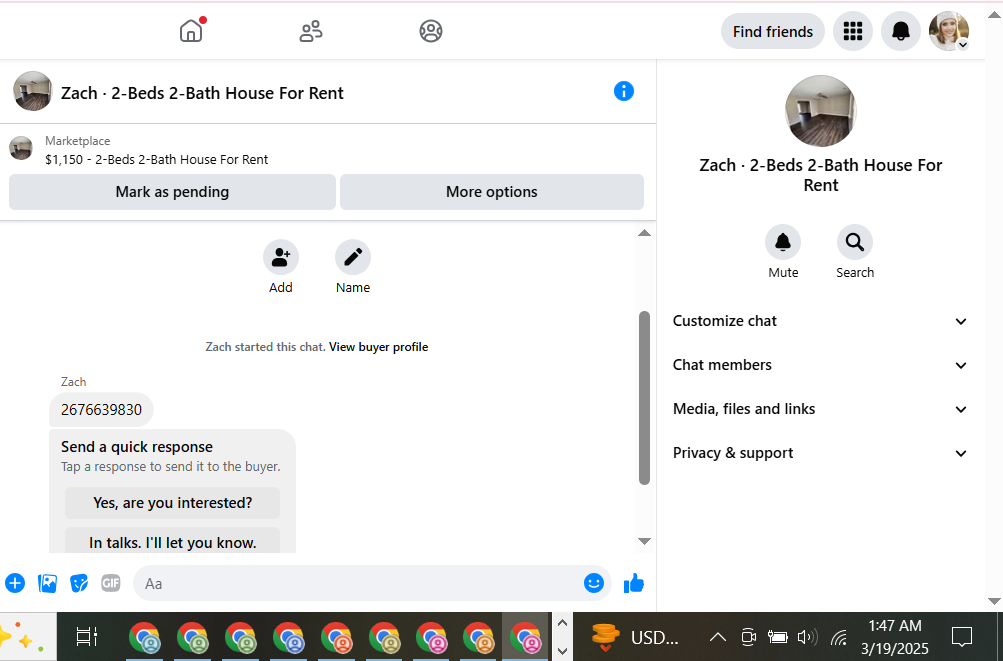
Task: Expand the Chat members section
Action: tap(821, 365)
